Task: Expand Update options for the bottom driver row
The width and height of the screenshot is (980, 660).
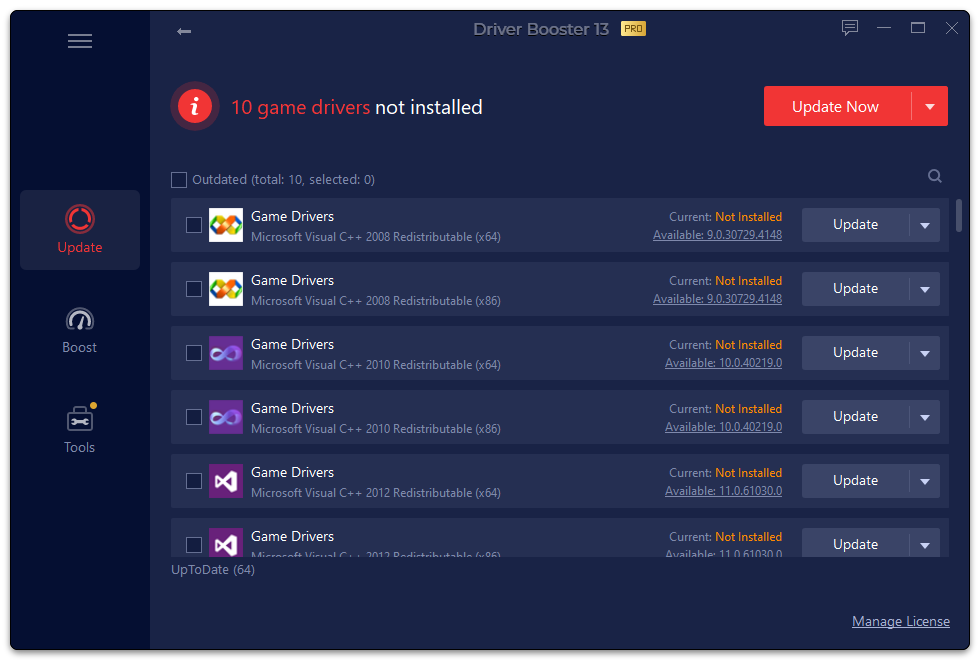Action: (x=925, y=544)
